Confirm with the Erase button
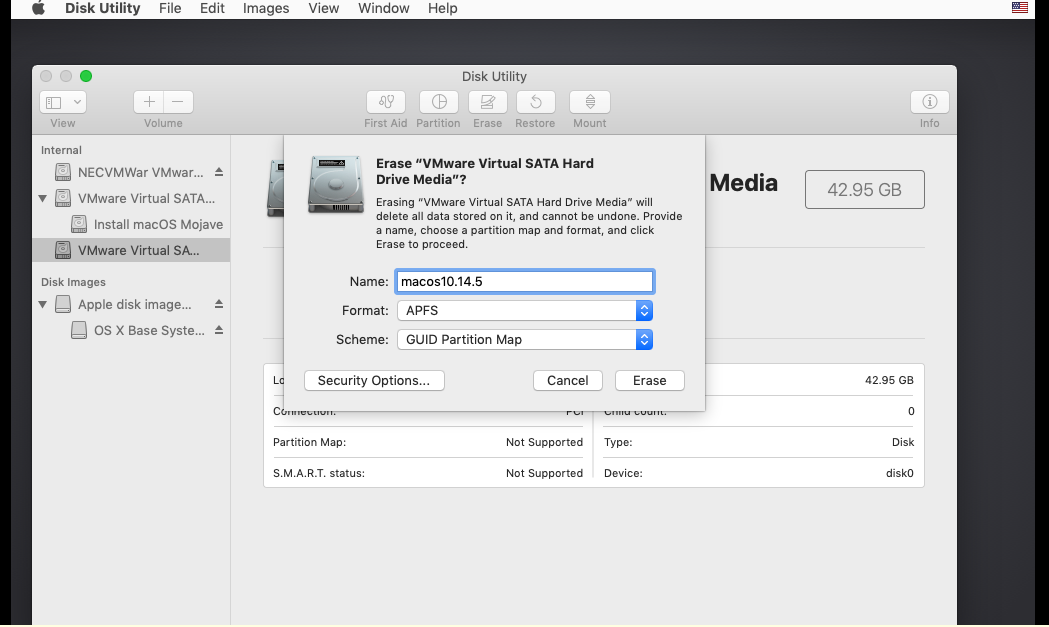 click(650, 380)
